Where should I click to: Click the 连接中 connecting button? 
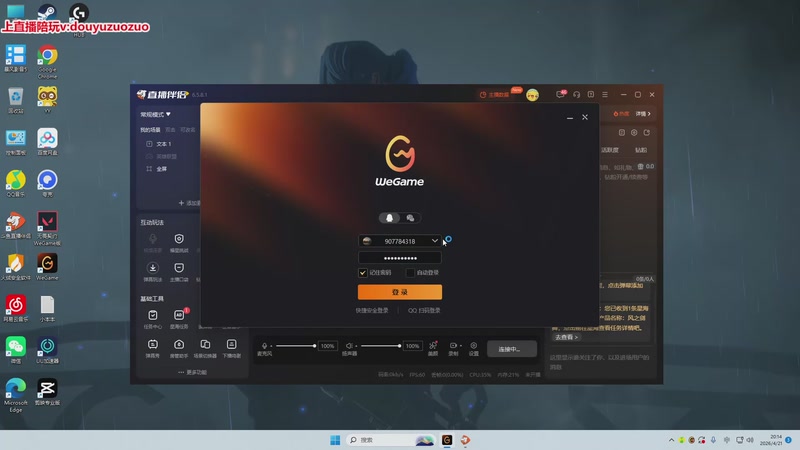click(x=511, y=349)
